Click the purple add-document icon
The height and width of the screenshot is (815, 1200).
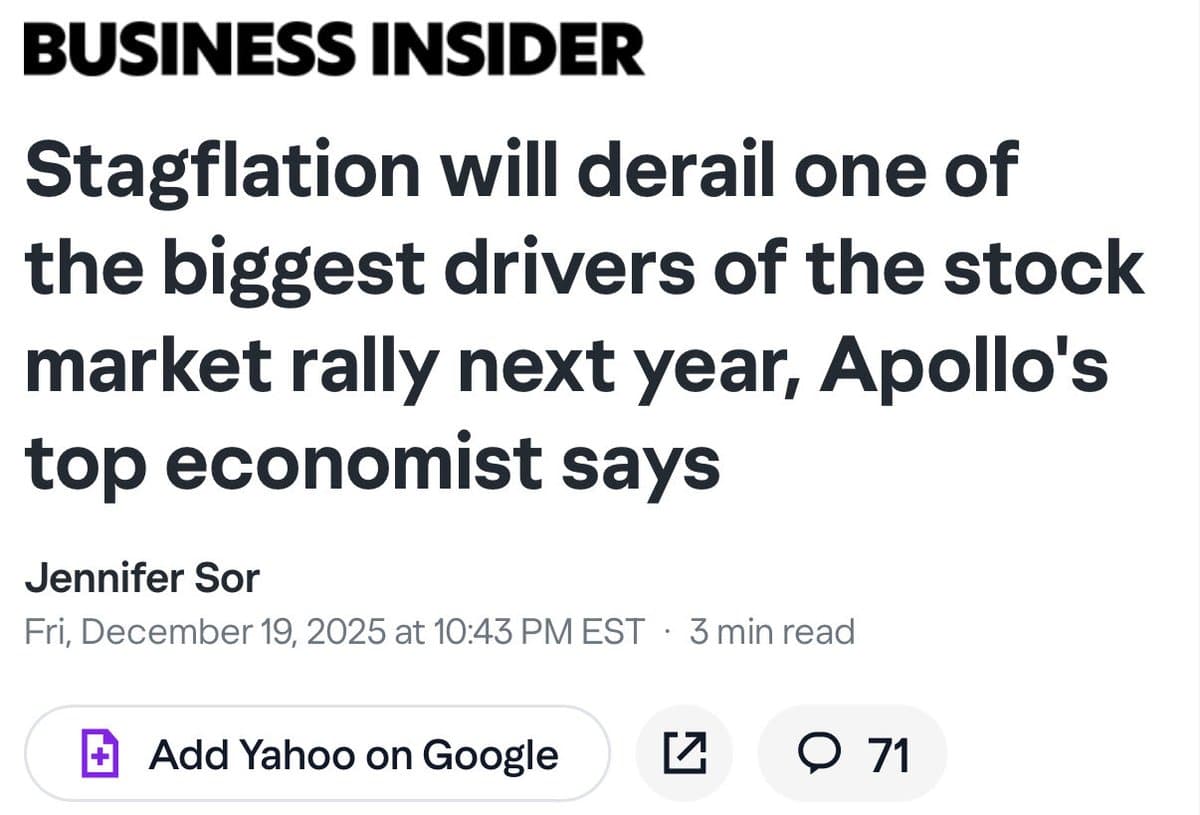pos(100,754)
